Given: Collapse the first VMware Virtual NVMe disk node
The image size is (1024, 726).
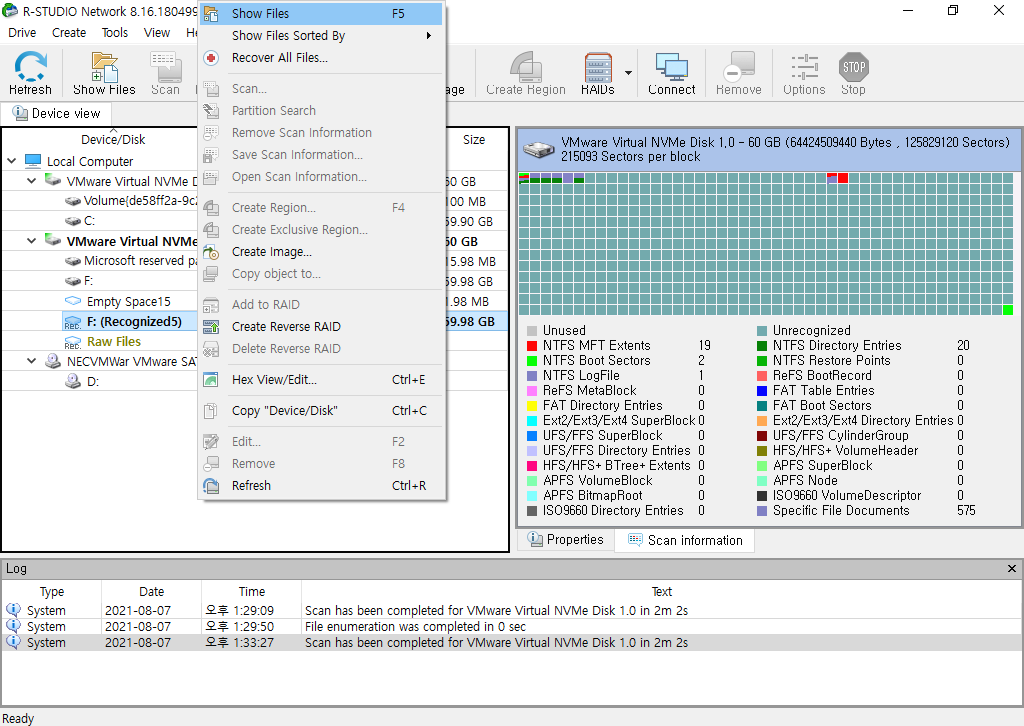Looking at the screenshot, I should coord(31,181).
